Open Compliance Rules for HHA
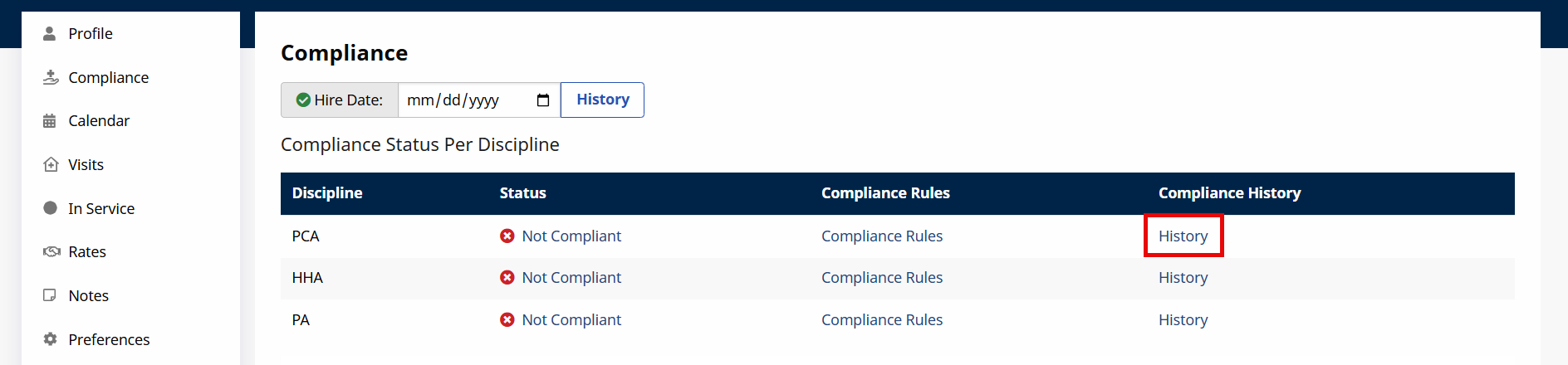 point(881,278)
